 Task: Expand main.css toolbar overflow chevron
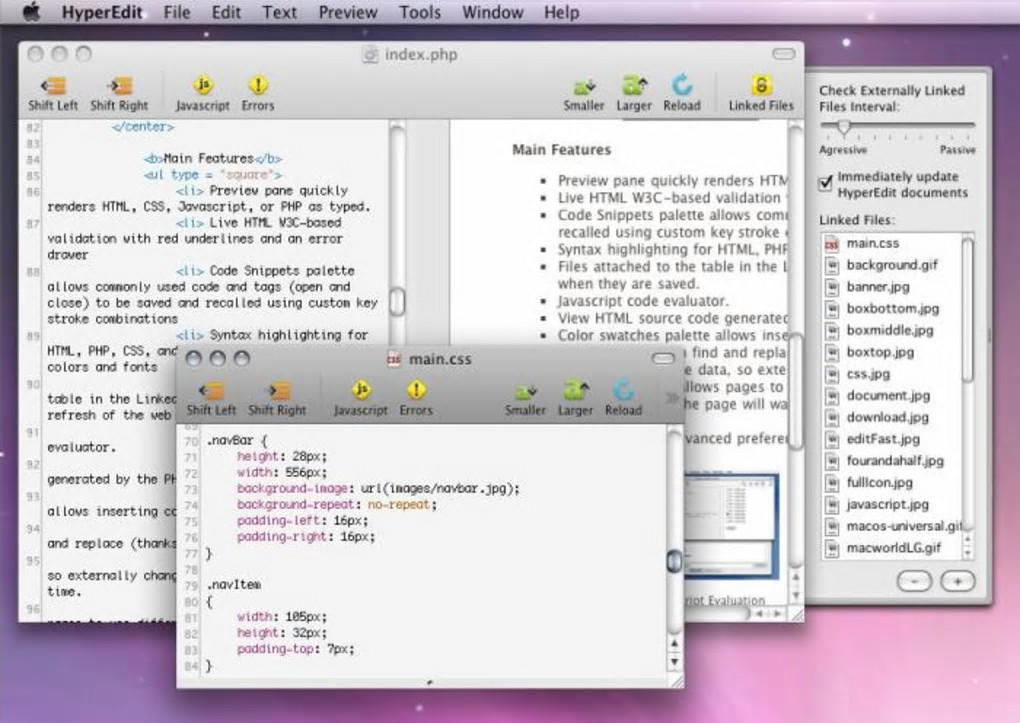click(671, 398)
